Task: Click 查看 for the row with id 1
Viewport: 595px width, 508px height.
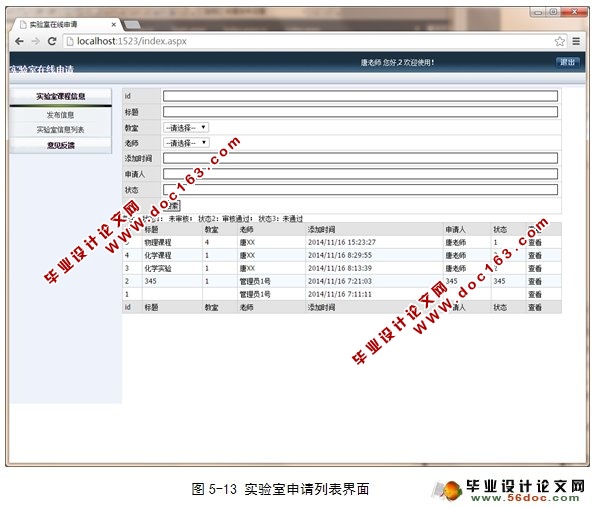Action: coord(535,294)
